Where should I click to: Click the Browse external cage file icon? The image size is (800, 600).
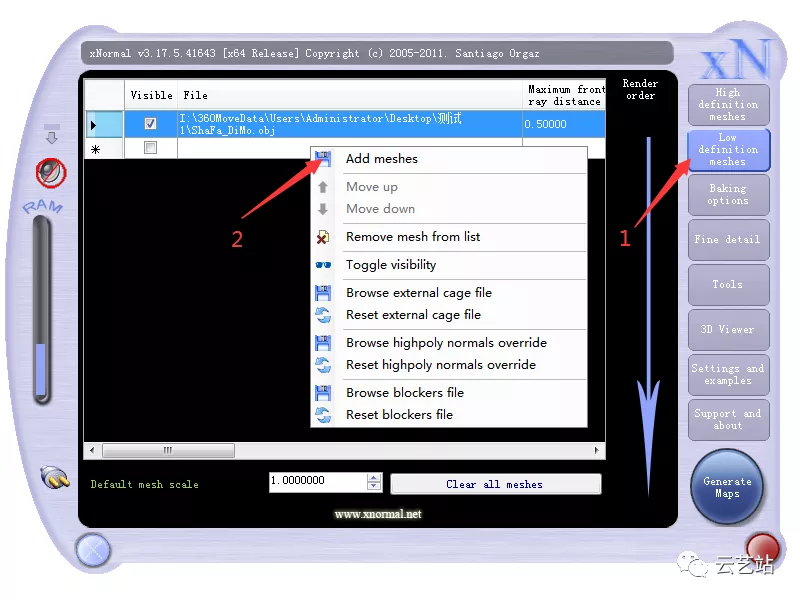point(323,293)
